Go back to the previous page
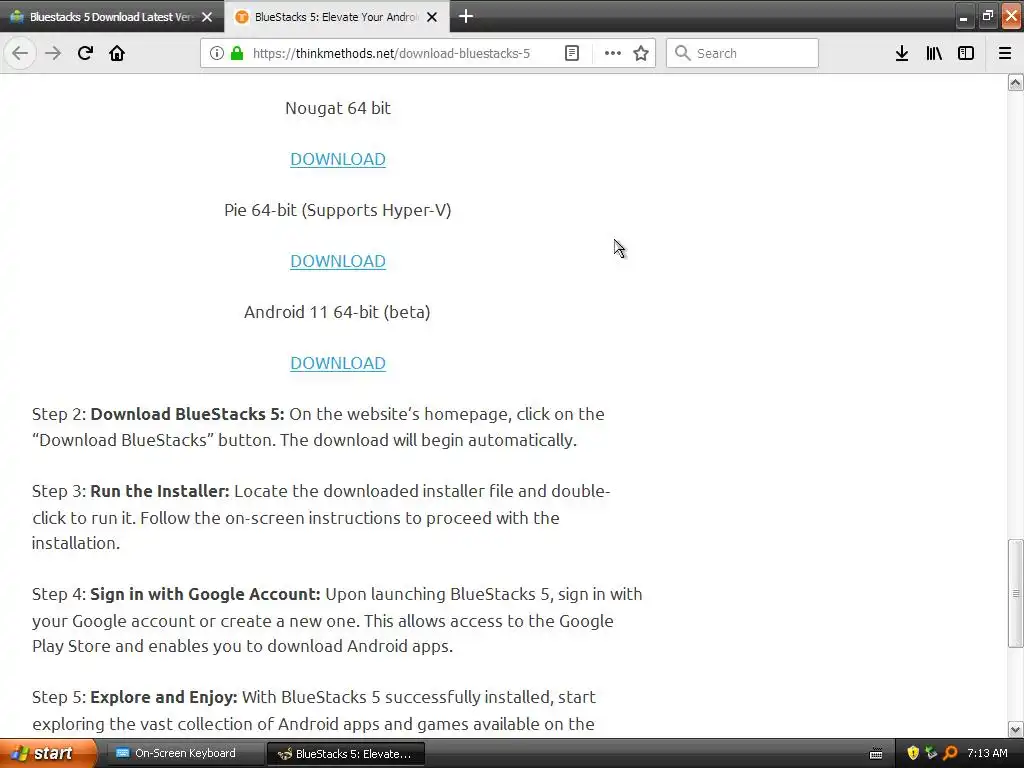 pos(20,53)
